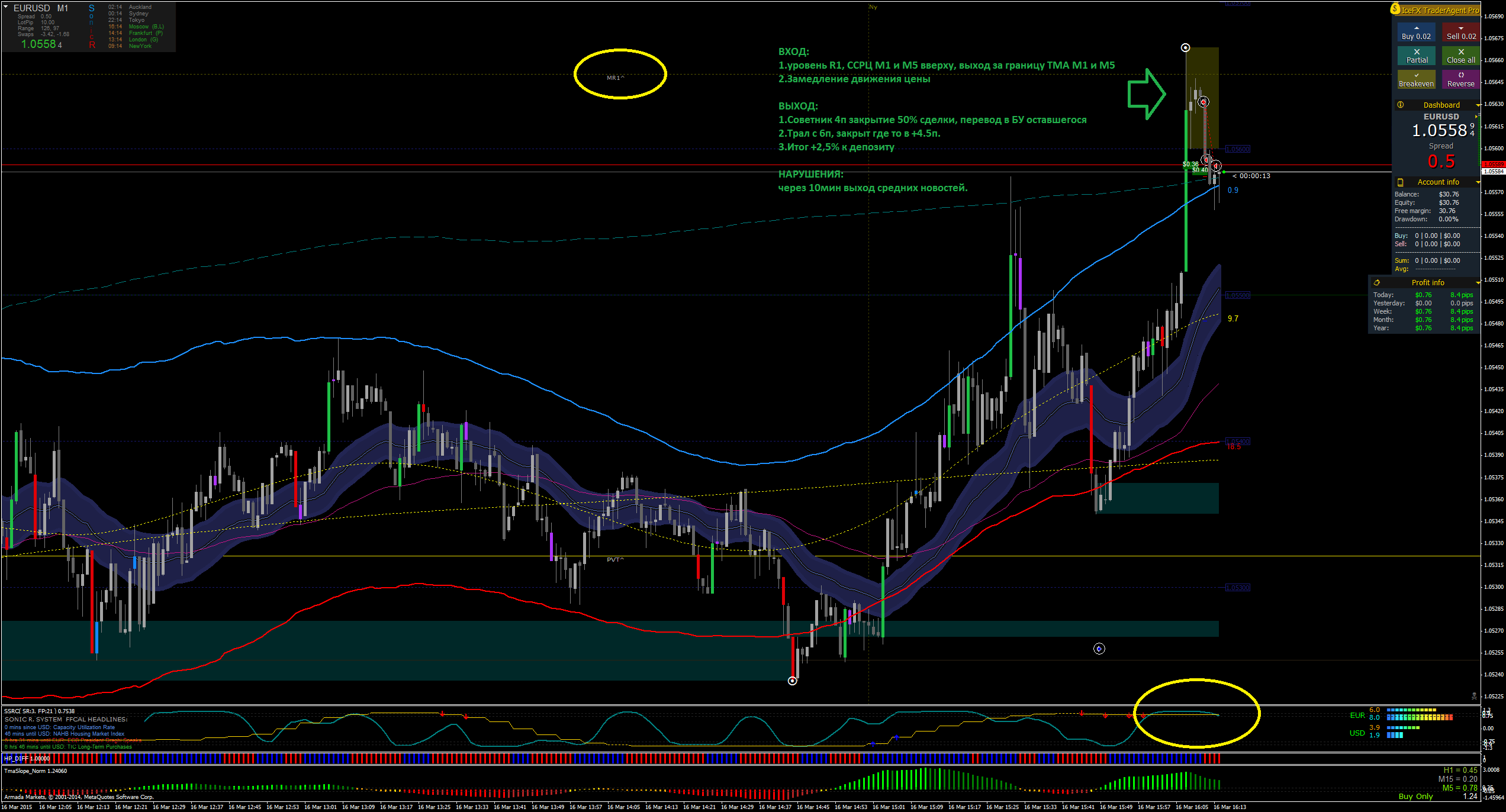This screenshot has width=1506, height=812.
Task: Click the Yesterday profit row $0.00
Action: click(x=1423, y=303)
